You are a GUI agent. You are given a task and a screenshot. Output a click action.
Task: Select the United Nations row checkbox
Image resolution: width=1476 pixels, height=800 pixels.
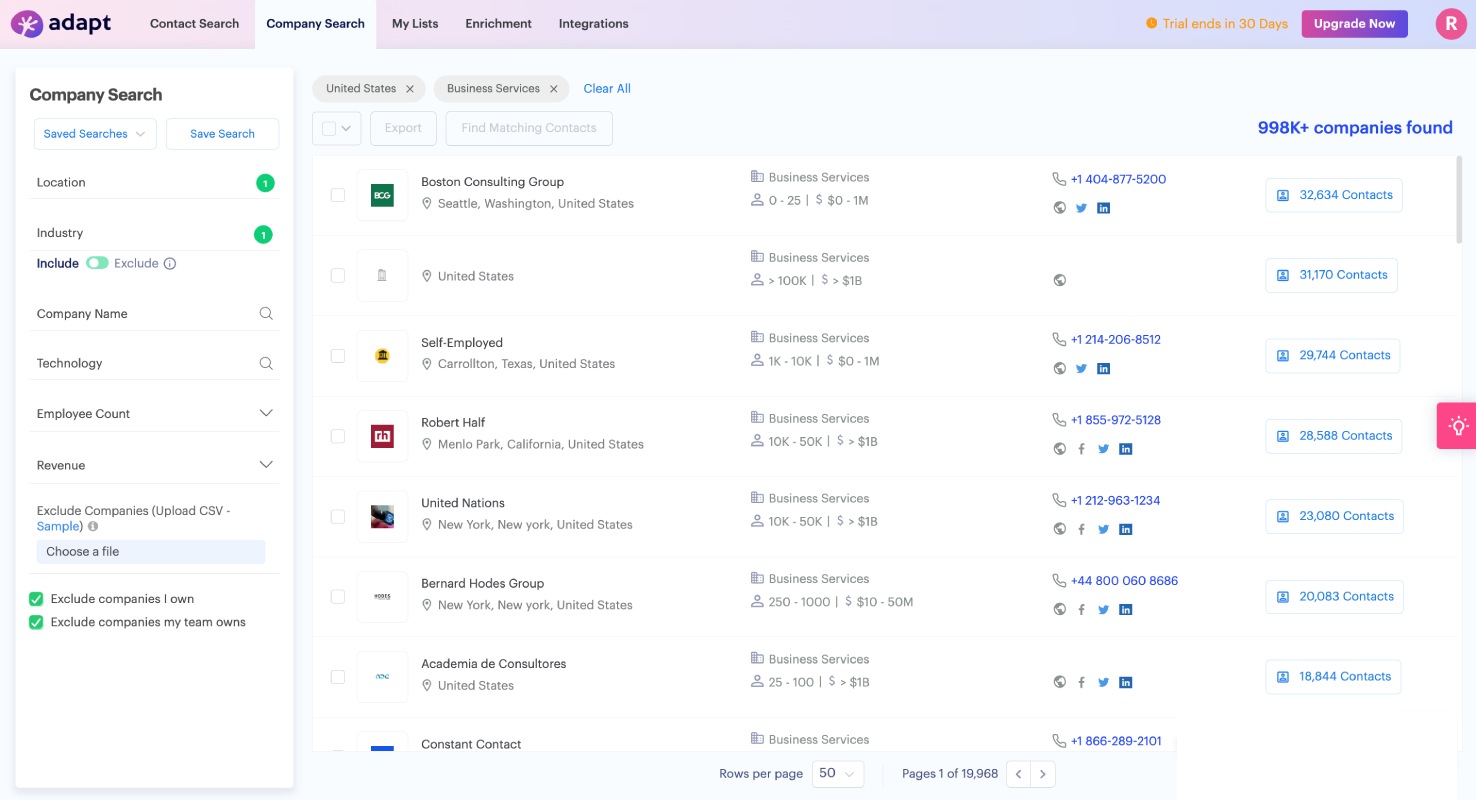(338, 516)
